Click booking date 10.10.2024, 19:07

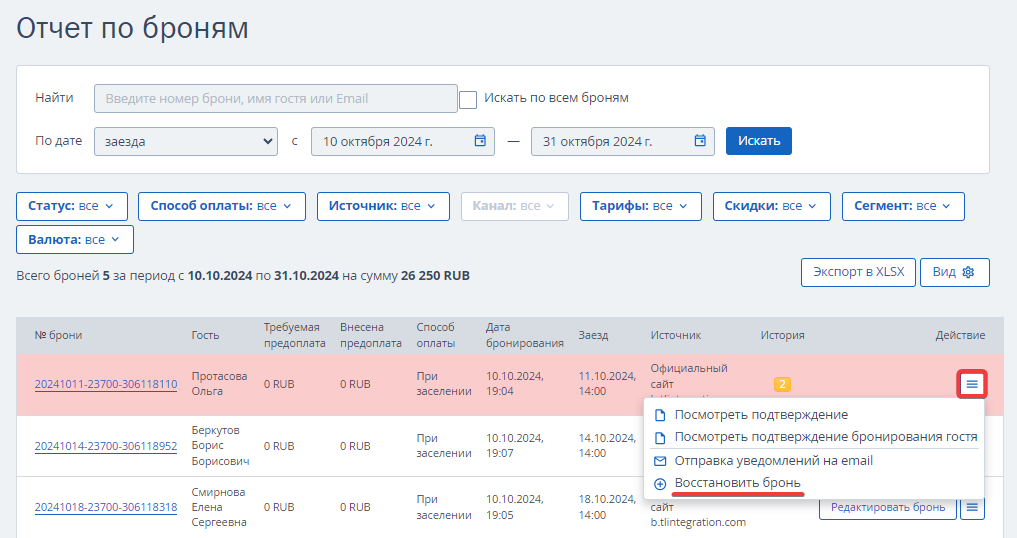click(x=515, y=445)
